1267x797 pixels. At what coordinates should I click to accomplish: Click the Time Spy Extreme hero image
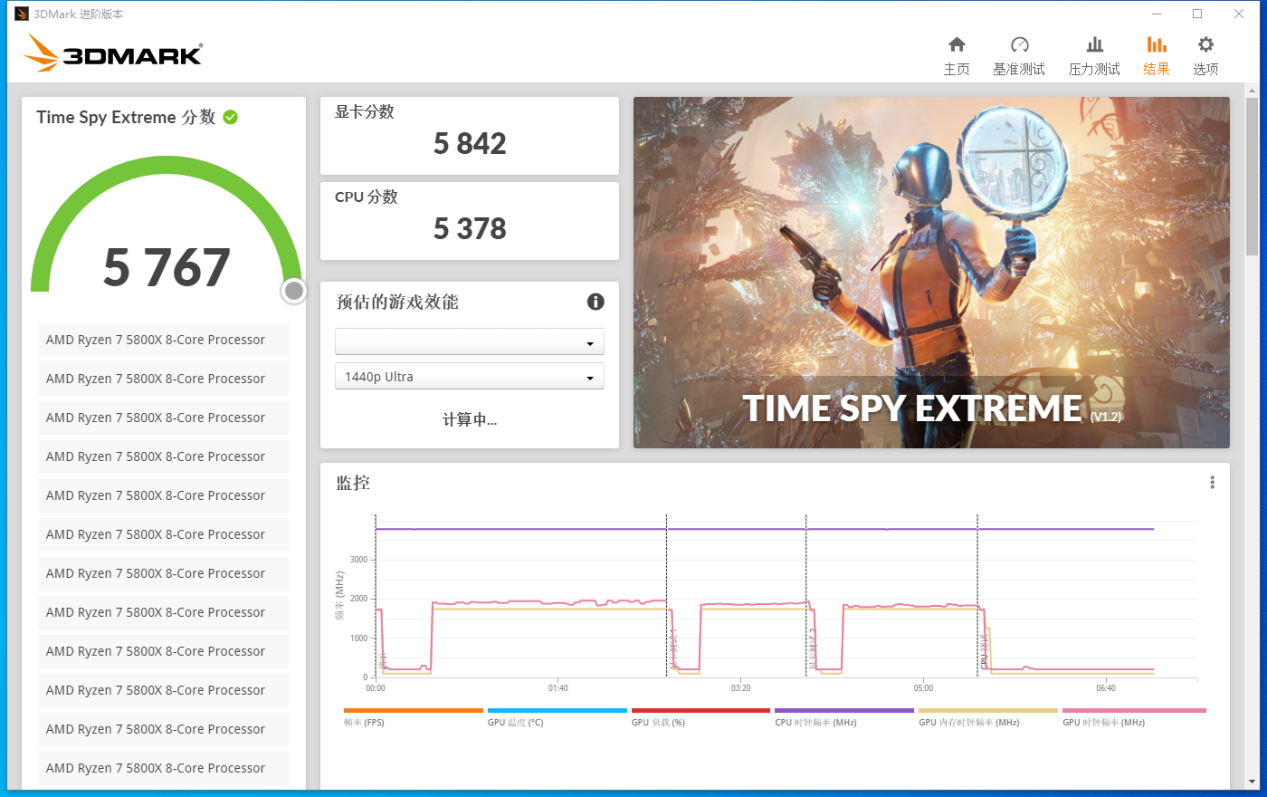click(x=931, y=272)
